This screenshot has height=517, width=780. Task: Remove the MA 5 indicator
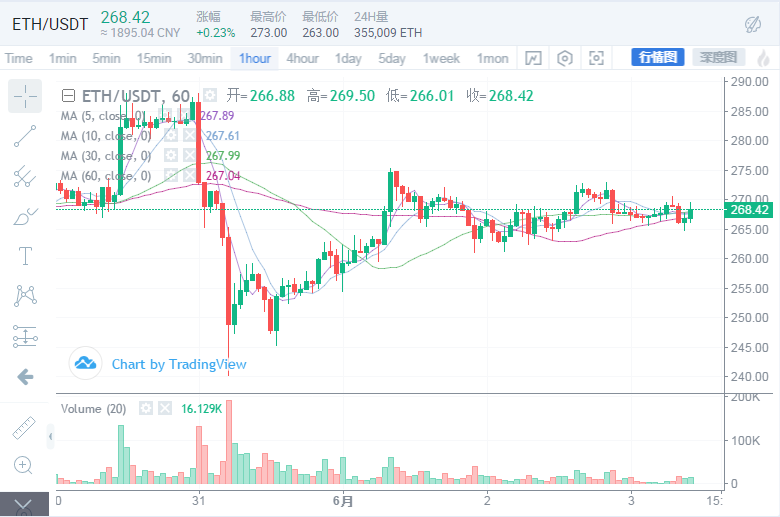point(188,116)
